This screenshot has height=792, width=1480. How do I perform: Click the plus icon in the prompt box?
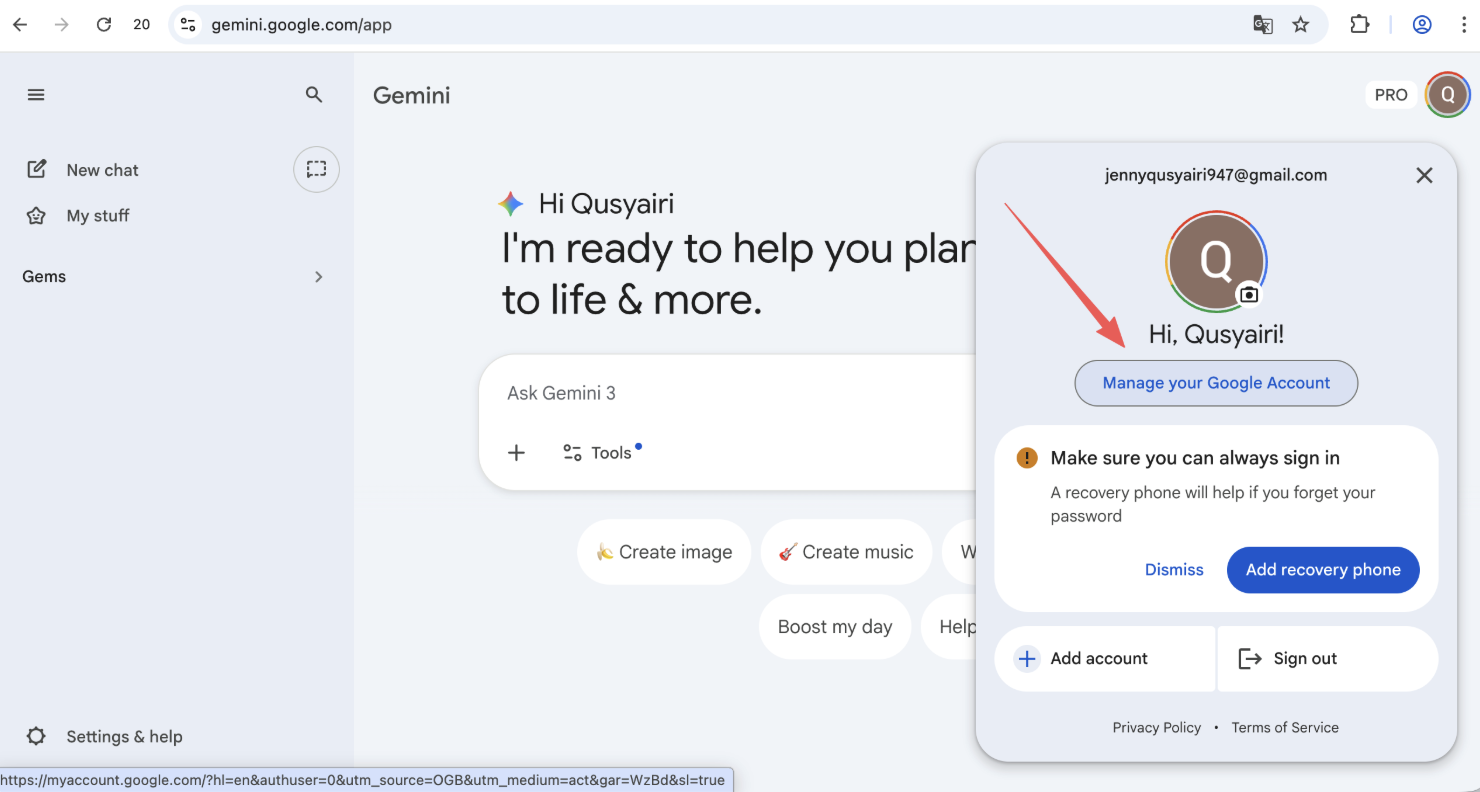pyautogui.click(x=516, y=453)
